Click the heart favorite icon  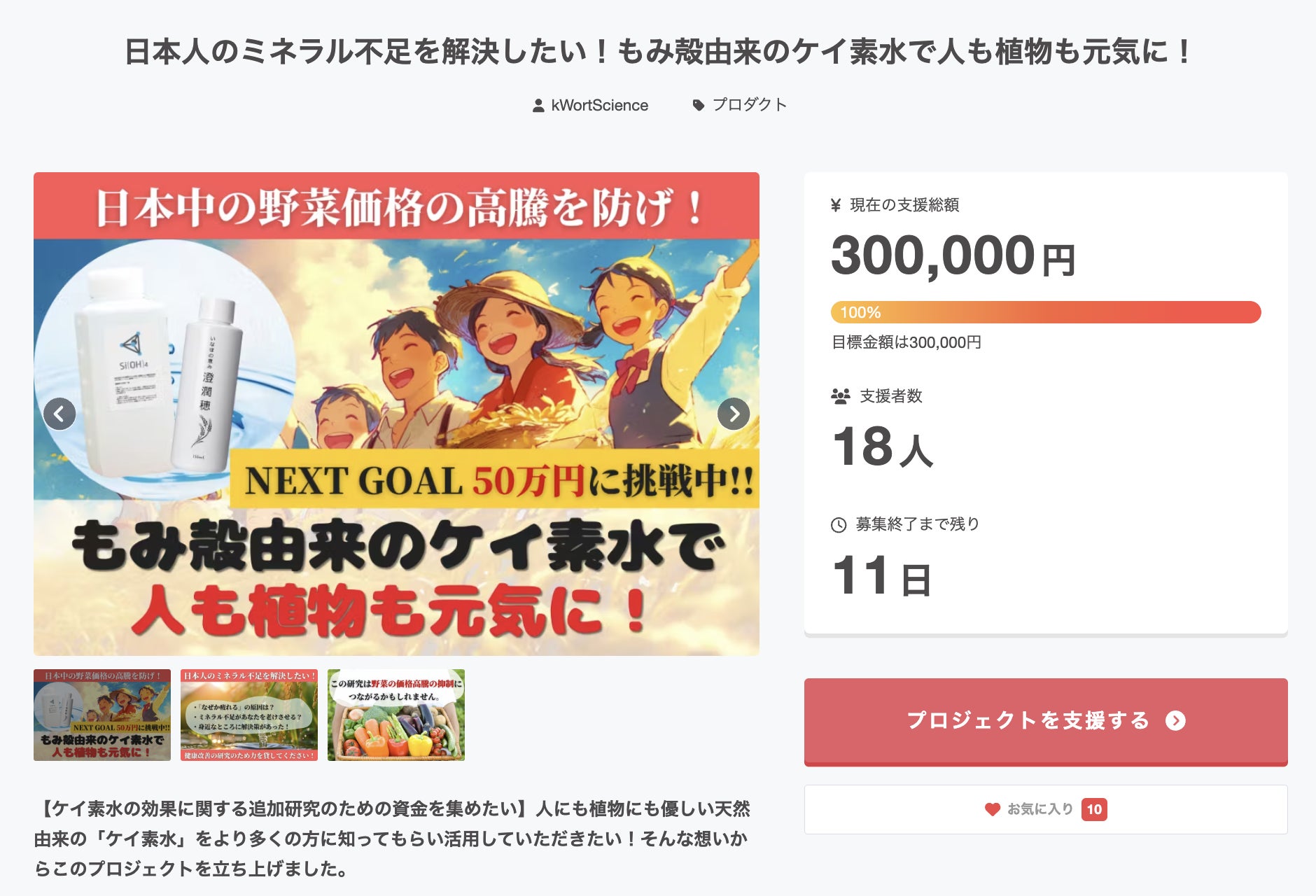(x=992, y=809)
